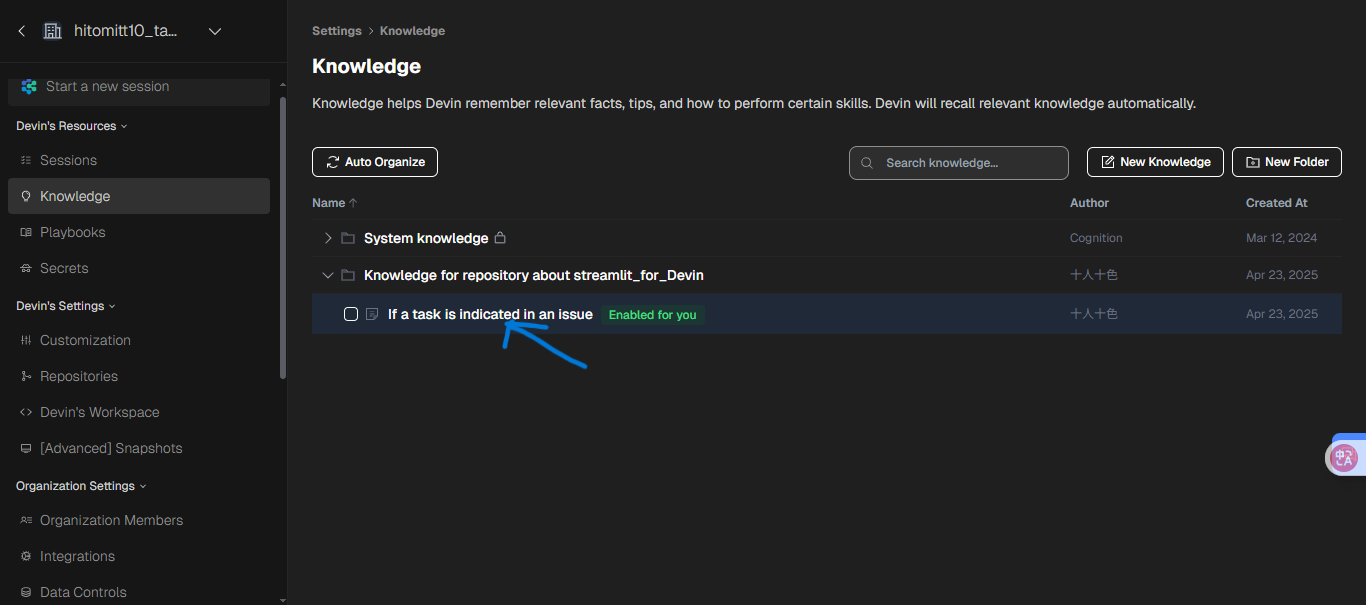This screenshot has height=605, width=1366.
Task: Click the organization building icon
Action: point(53,32)
